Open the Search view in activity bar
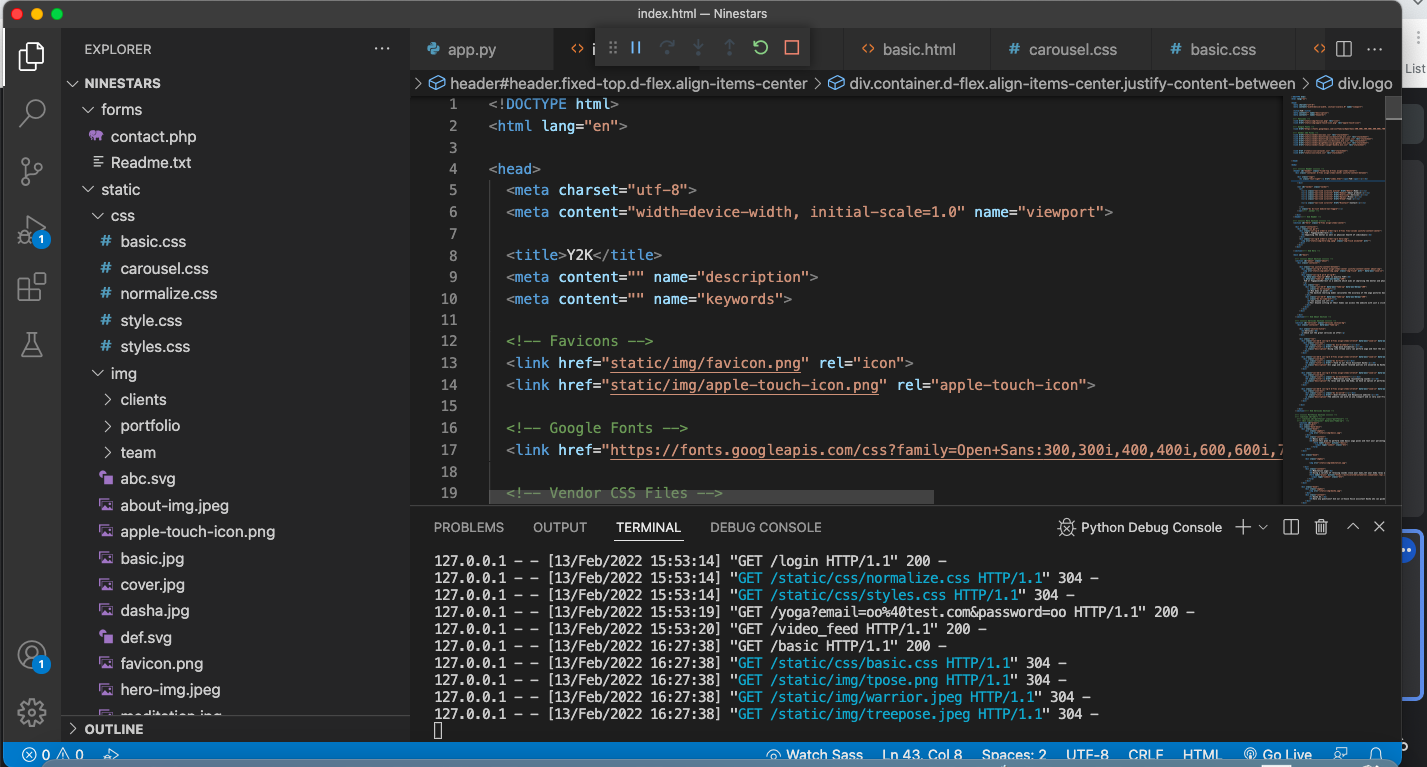Screen dimensions: 1427x767 coord(32,113)
